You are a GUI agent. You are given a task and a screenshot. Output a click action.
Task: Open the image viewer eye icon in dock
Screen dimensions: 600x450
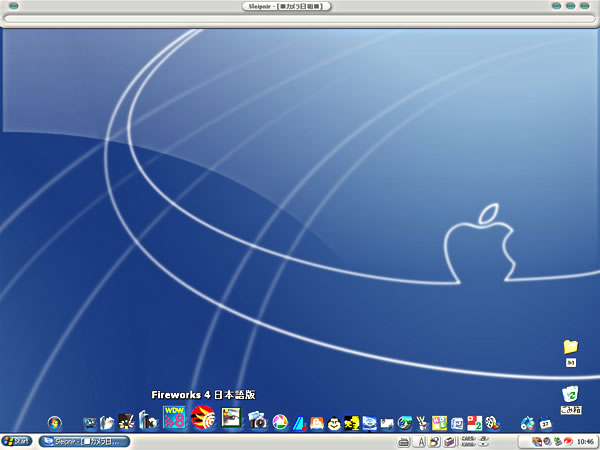coord(231,418)
